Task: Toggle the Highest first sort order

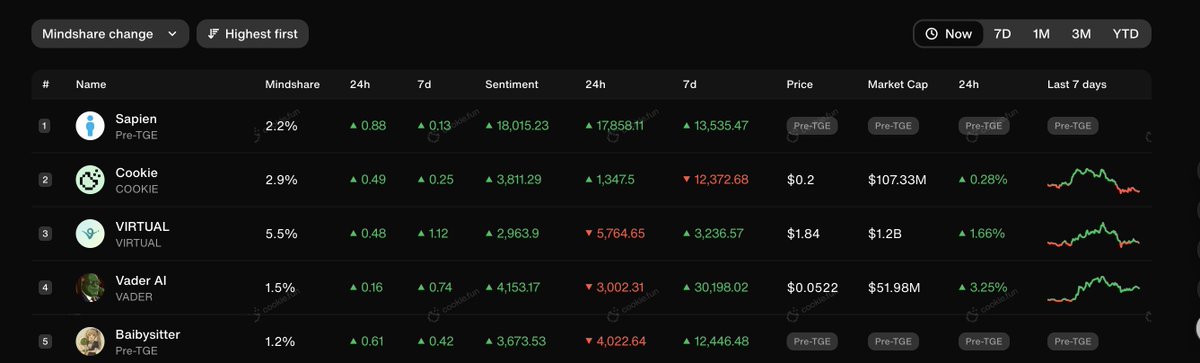Action: (x=253, y=34)
